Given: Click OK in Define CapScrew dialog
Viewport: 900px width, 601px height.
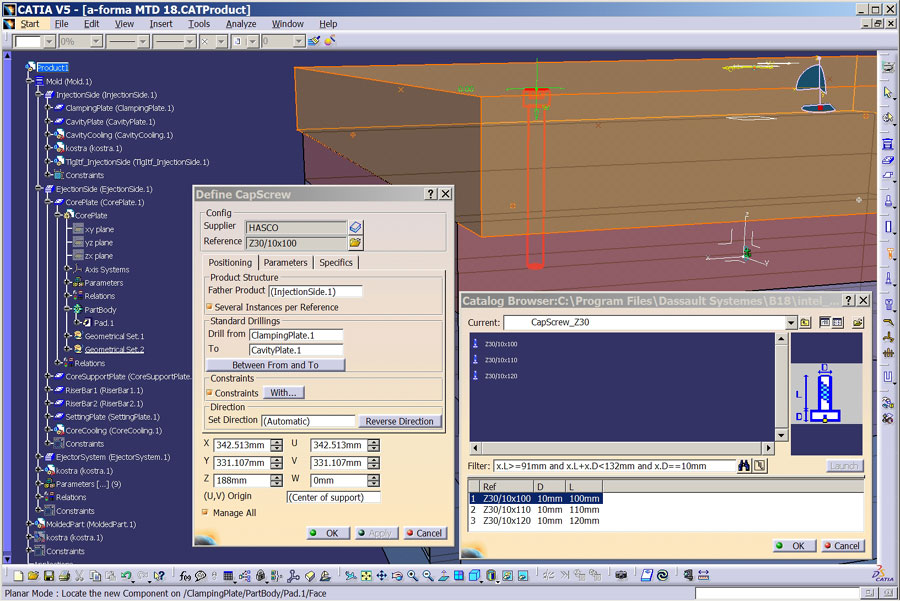Looking at the screenshot, I should 328,533.
